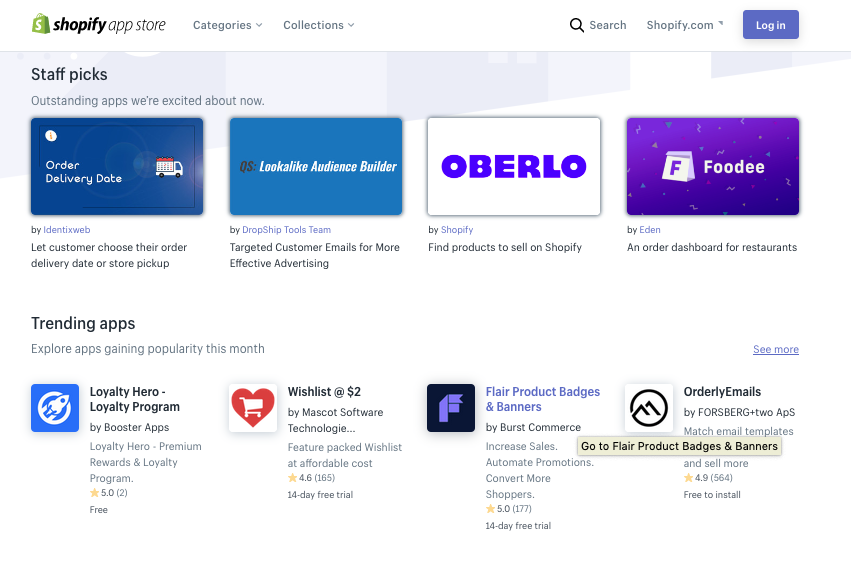Visit Eden developer link
Image resolution: width=851 pixels, height=578 pixels.
point(650,230)
